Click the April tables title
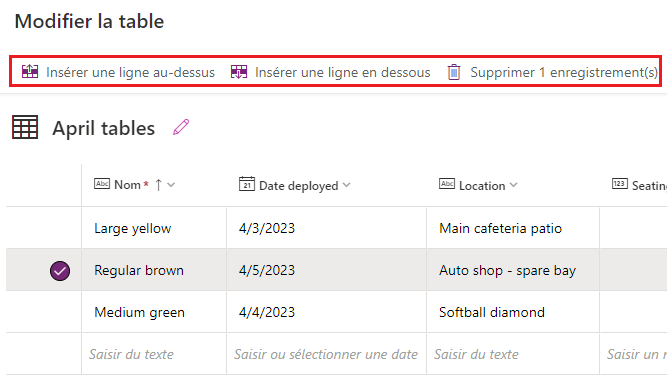Image resolution: width=667 pixels, height=387 pixels. pyautogui.click(x=103, y=128)
